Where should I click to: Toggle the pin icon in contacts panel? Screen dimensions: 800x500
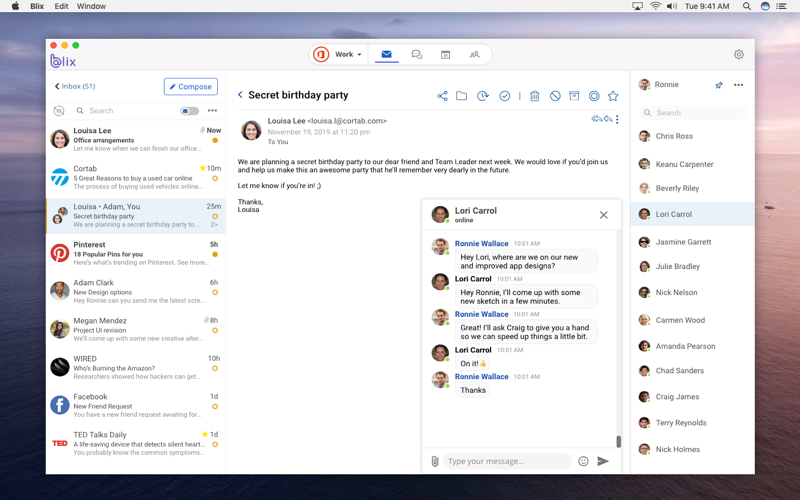(x=719, y=85)
